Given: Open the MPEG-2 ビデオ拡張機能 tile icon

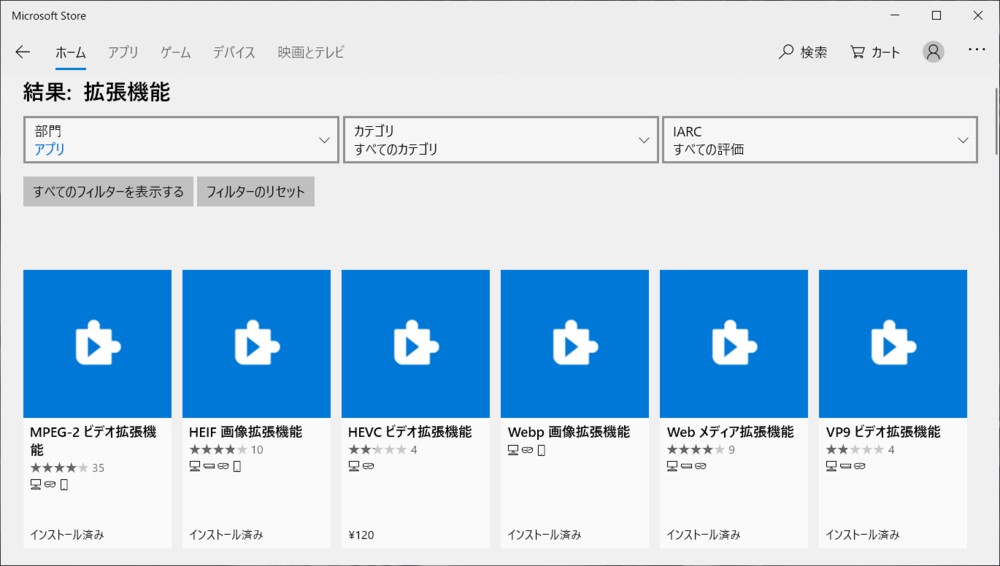Looking at the screenshot, I should [98, 344].
